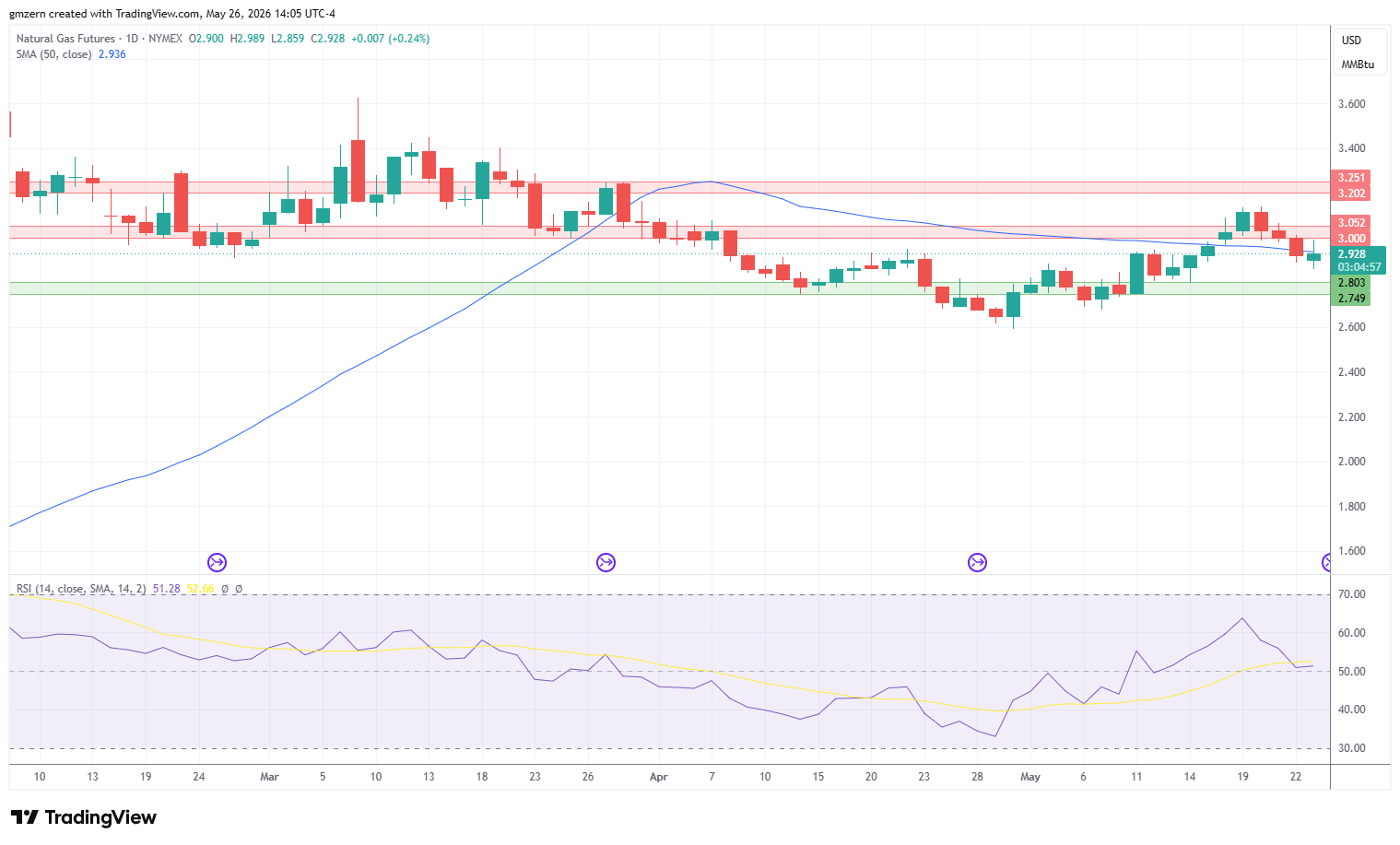The width and height of the screenshot is (1400, 845).
Task: Click the May label on the time axis
Action: 1030,777
